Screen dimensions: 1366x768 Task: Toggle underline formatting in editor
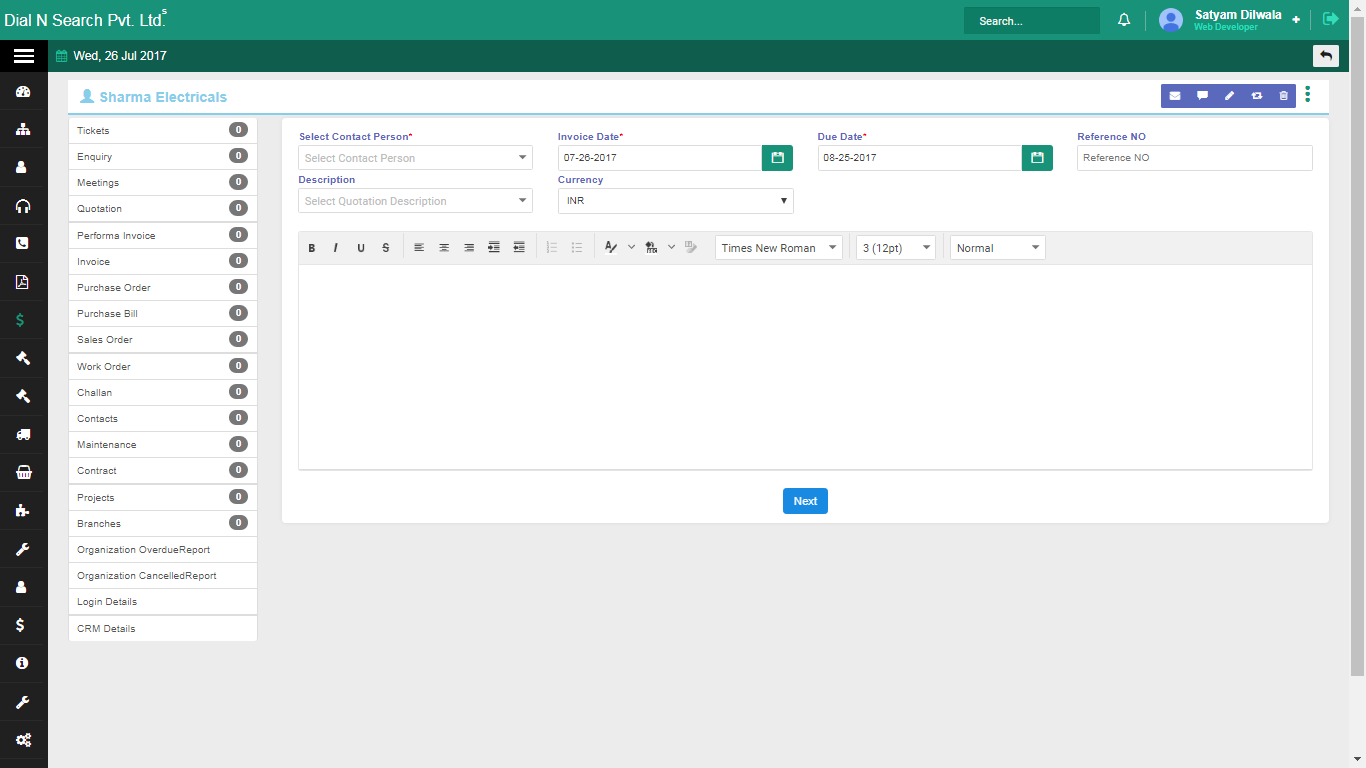point(361,248)
